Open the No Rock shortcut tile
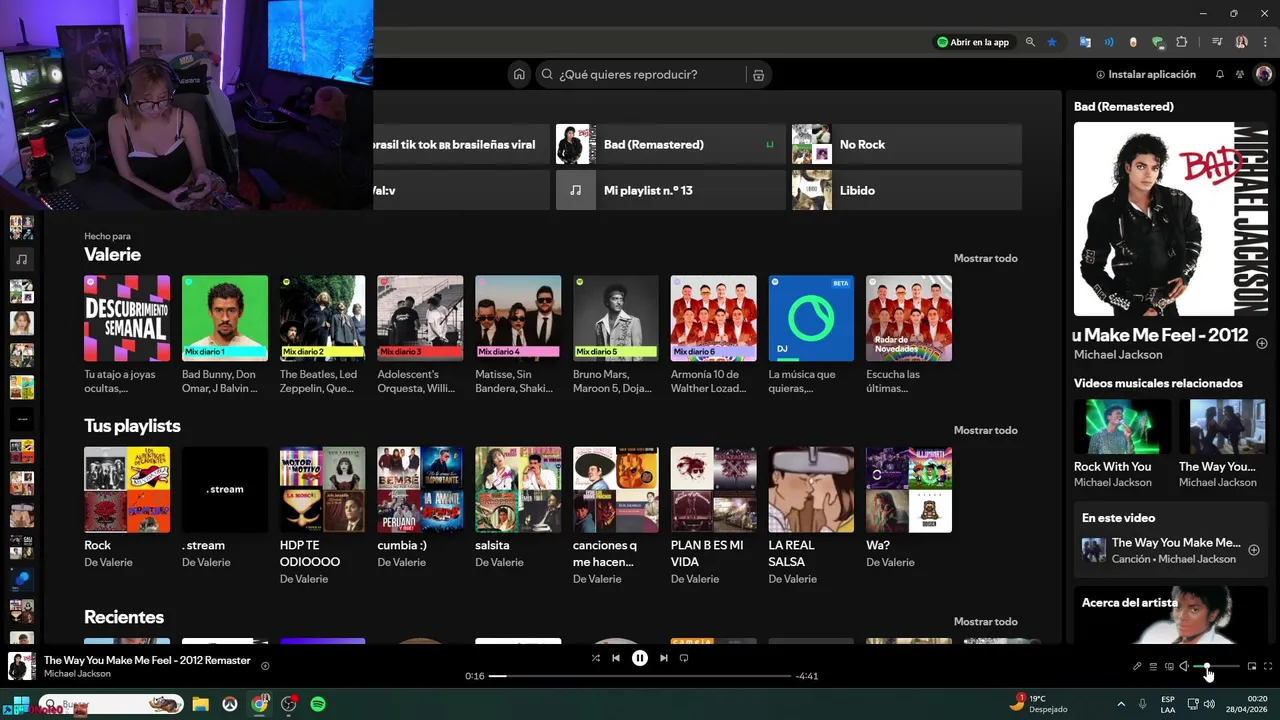Screen dimensions: 1280x720 pyautogui.click(x=906, y=144)
